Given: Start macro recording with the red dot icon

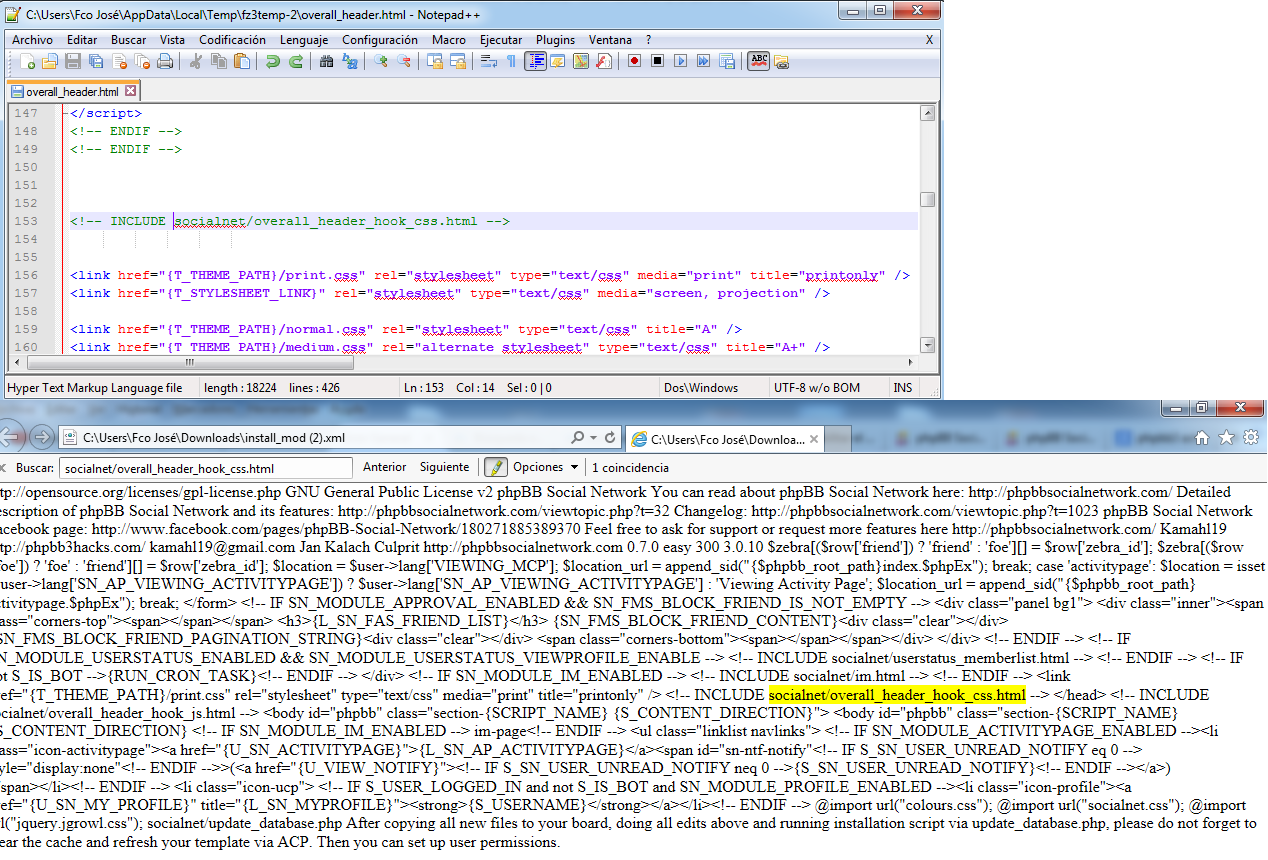Looking at the screenshot, I should pyautogui.click(x=634, y=62).
